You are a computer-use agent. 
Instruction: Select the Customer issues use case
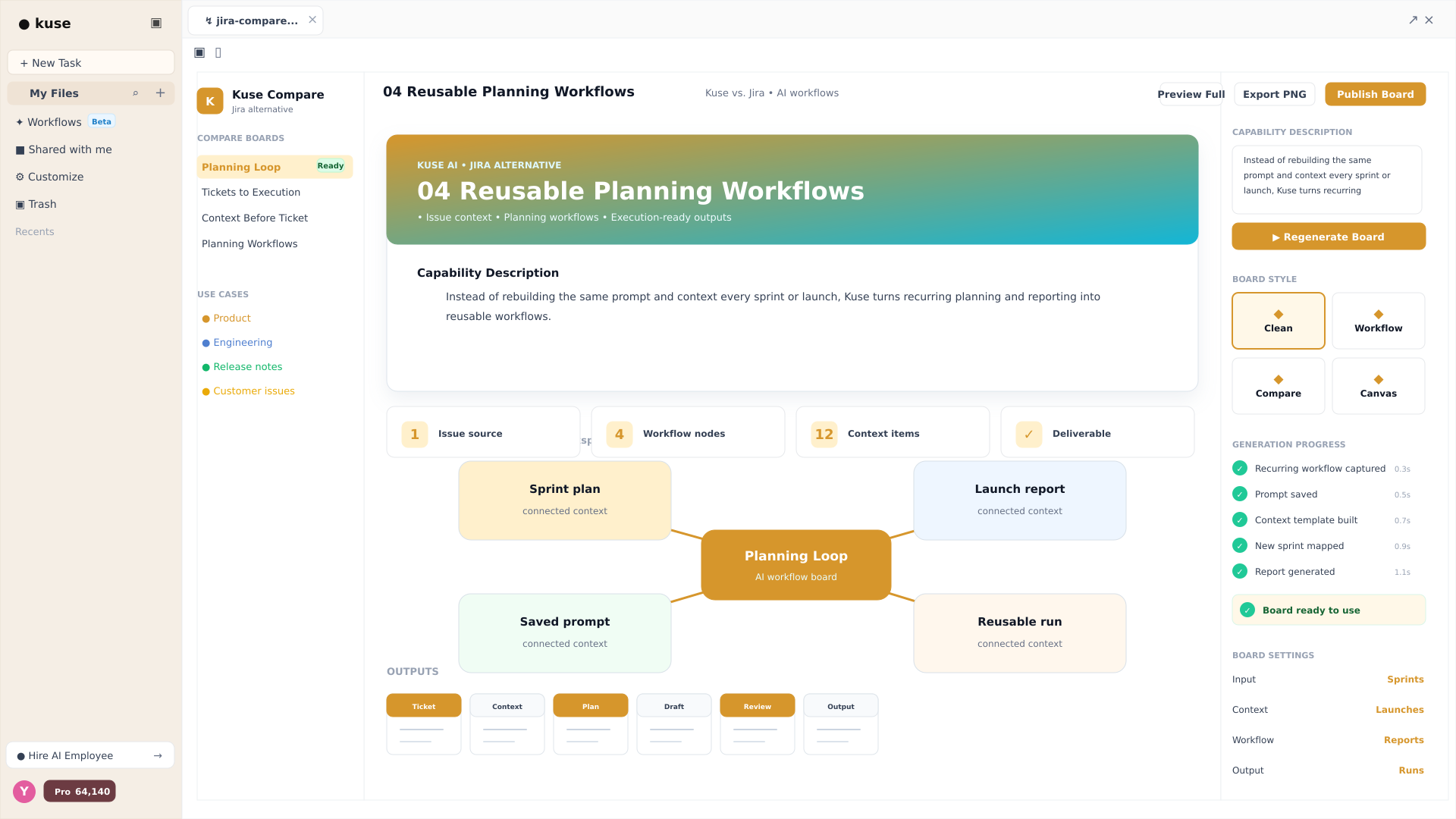click(x=248, y=391)
